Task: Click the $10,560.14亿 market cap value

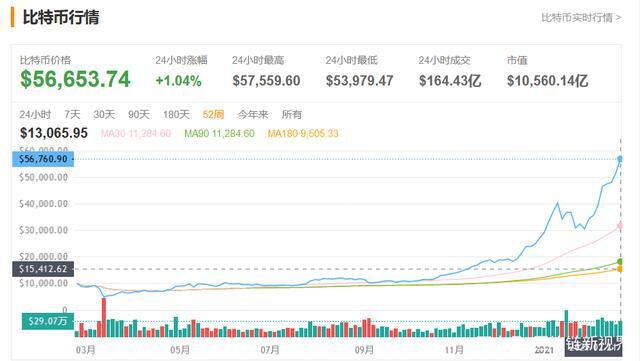Action: pyautogui.click(x=547, y=81)
